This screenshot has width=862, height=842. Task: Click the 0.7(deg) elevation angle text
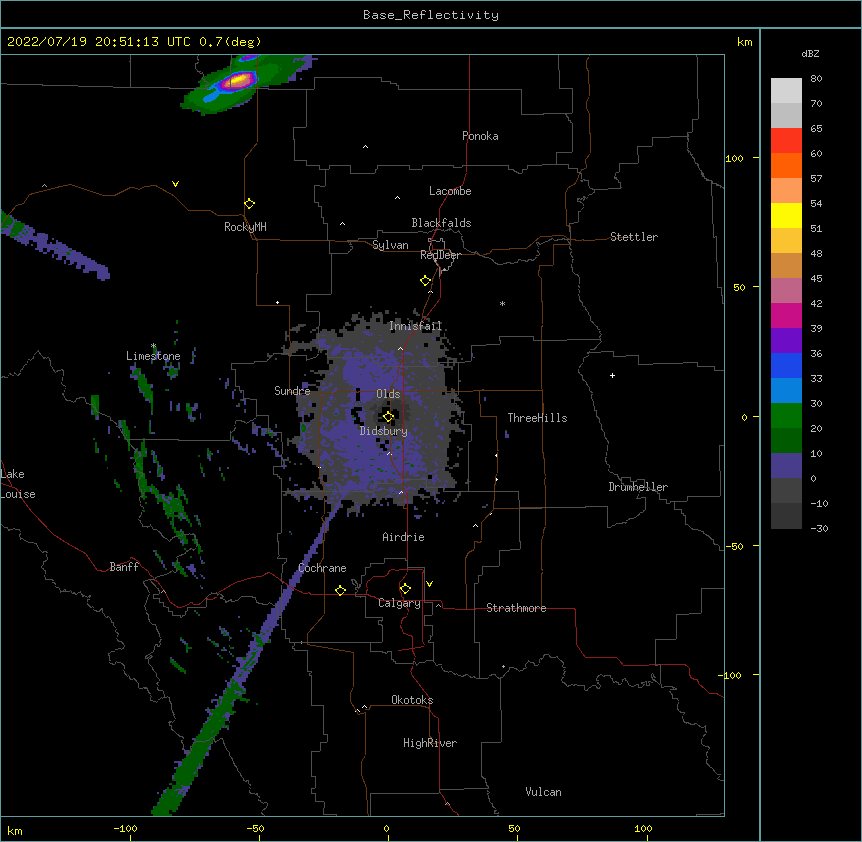pos(230,42)
